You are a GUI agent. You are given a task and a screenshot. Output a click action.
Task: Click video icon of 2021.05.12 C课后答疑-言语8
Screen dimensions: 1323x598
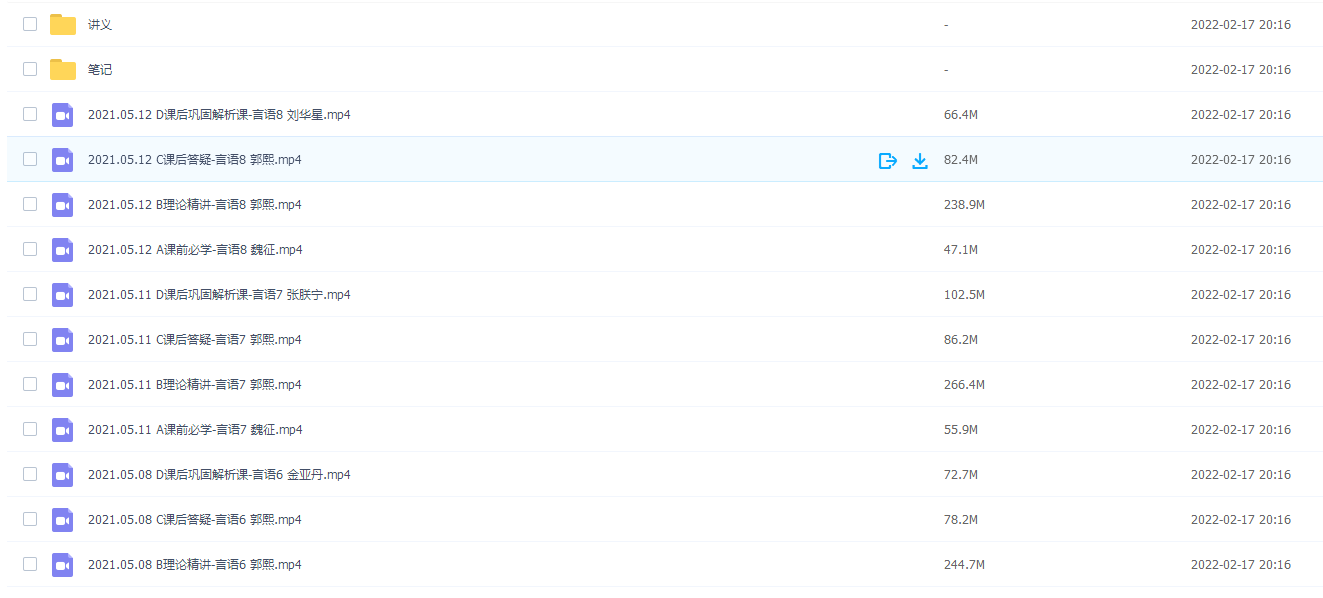63,160
